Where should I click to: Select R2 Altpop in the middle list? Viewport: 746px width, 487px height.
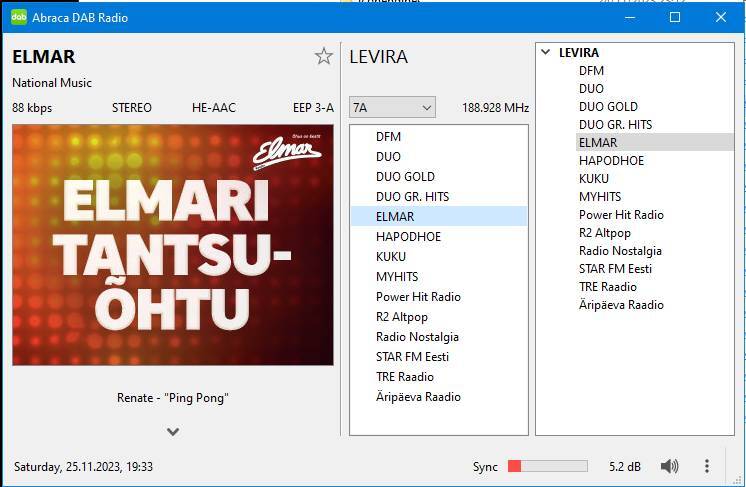coord(439,317)
